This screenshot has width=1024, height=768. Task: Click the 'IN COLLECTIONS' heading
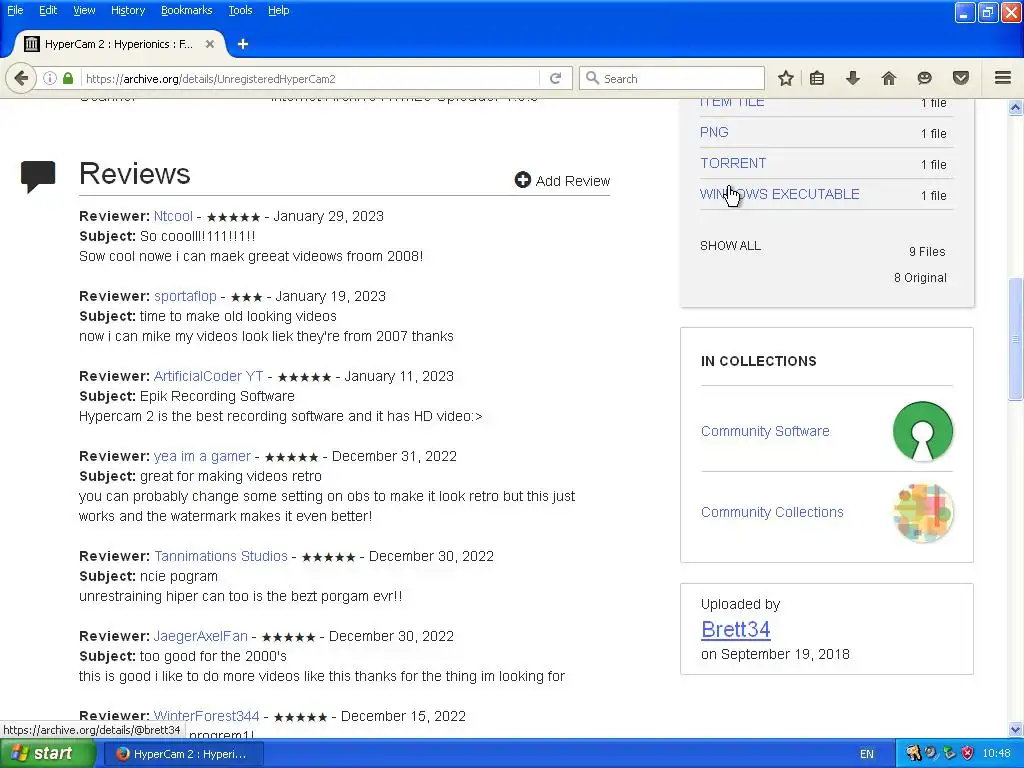[x=758, y=361]
